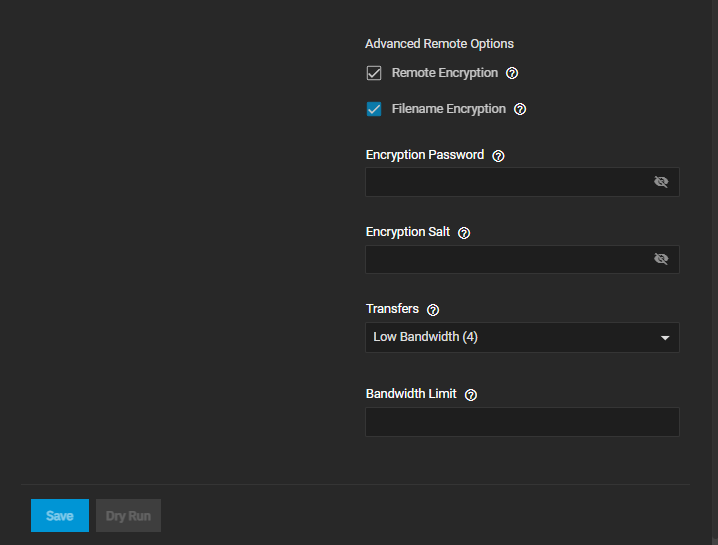Open the Low Bandwidth (4) selection box

[x=510, y=337]
